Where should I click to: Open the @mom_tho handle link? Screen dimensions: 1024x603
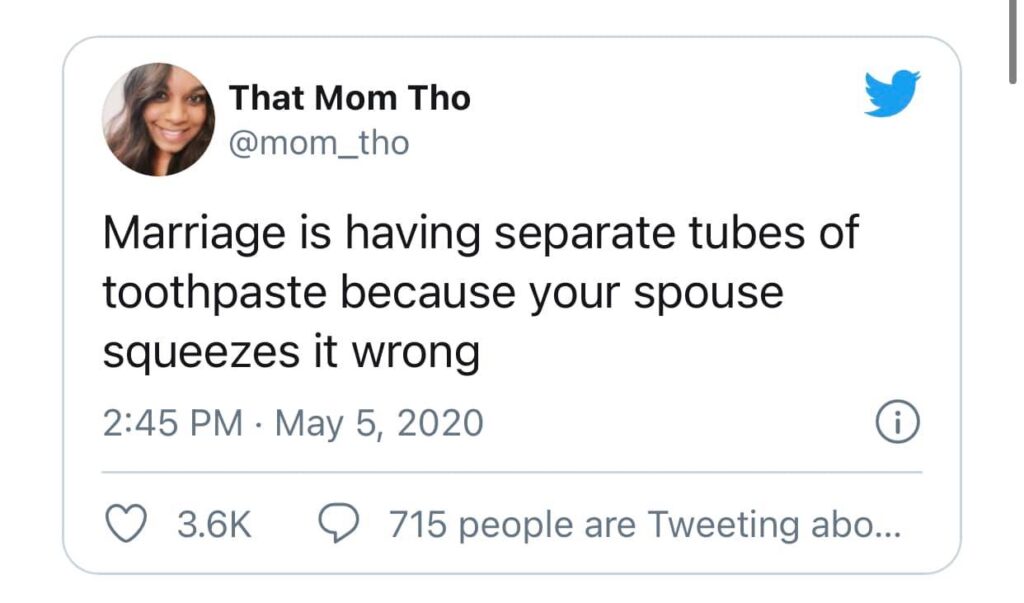click(319, 143)
